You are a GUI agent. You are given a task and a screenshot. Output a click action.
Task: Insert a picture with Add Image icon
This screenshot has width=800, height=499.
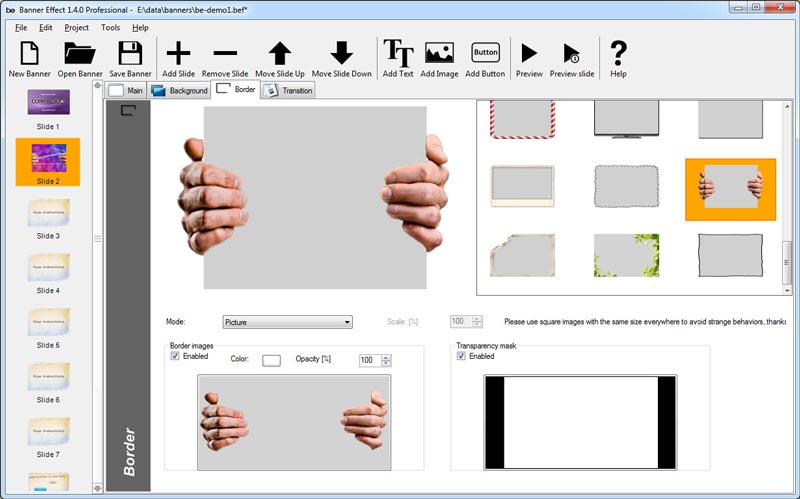pos(439,55)
